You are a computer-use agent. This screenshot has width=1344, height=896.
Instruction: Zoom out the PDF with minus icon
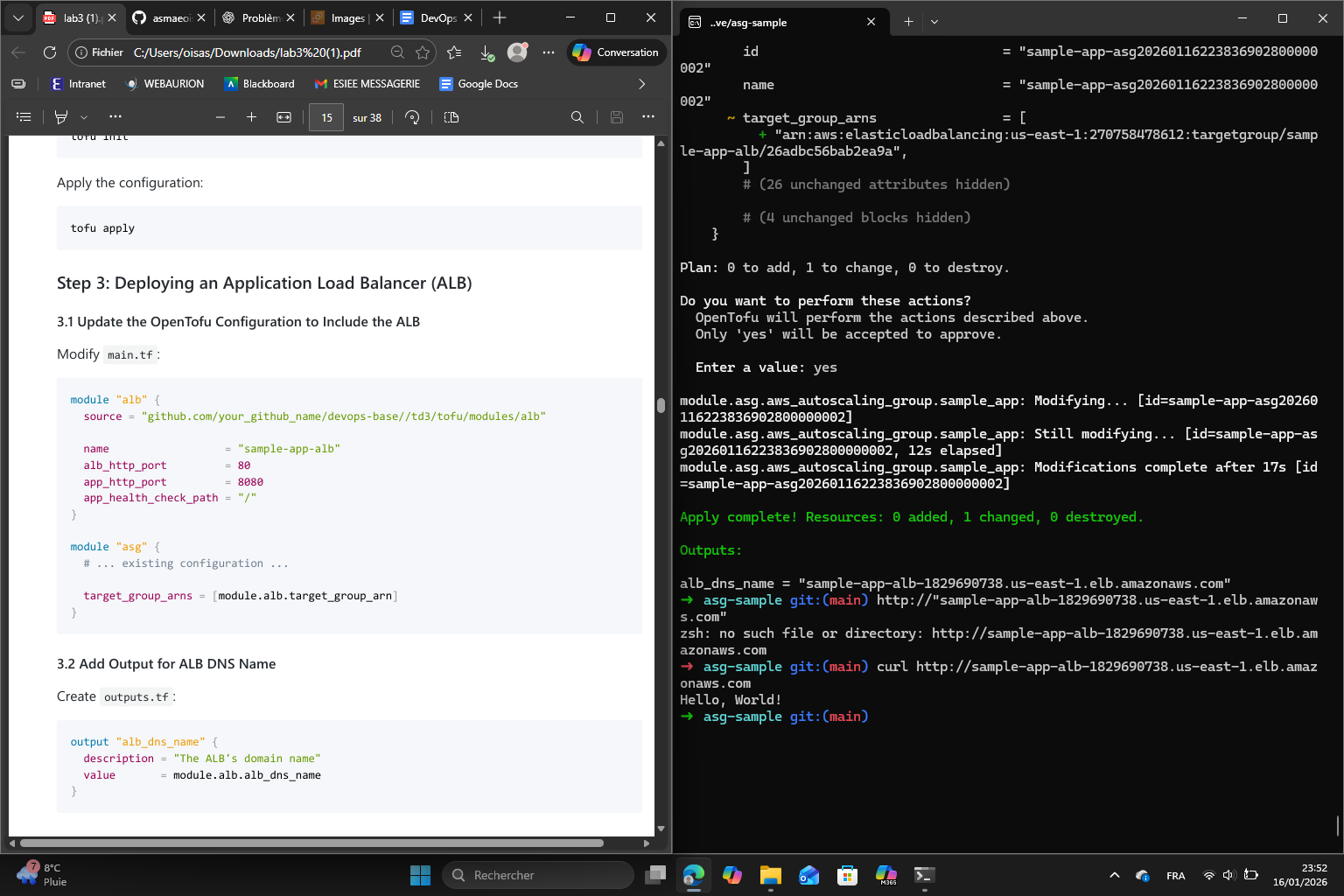(x=220, y=117)
